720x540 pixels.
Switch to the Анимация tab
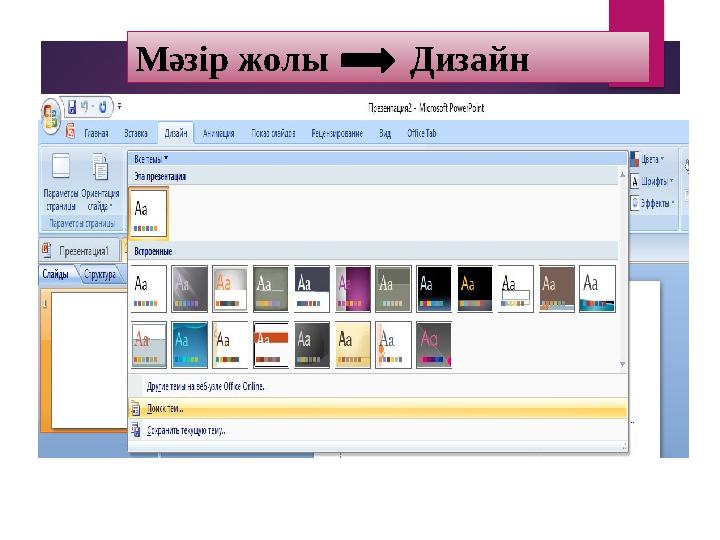pos(219,134)
